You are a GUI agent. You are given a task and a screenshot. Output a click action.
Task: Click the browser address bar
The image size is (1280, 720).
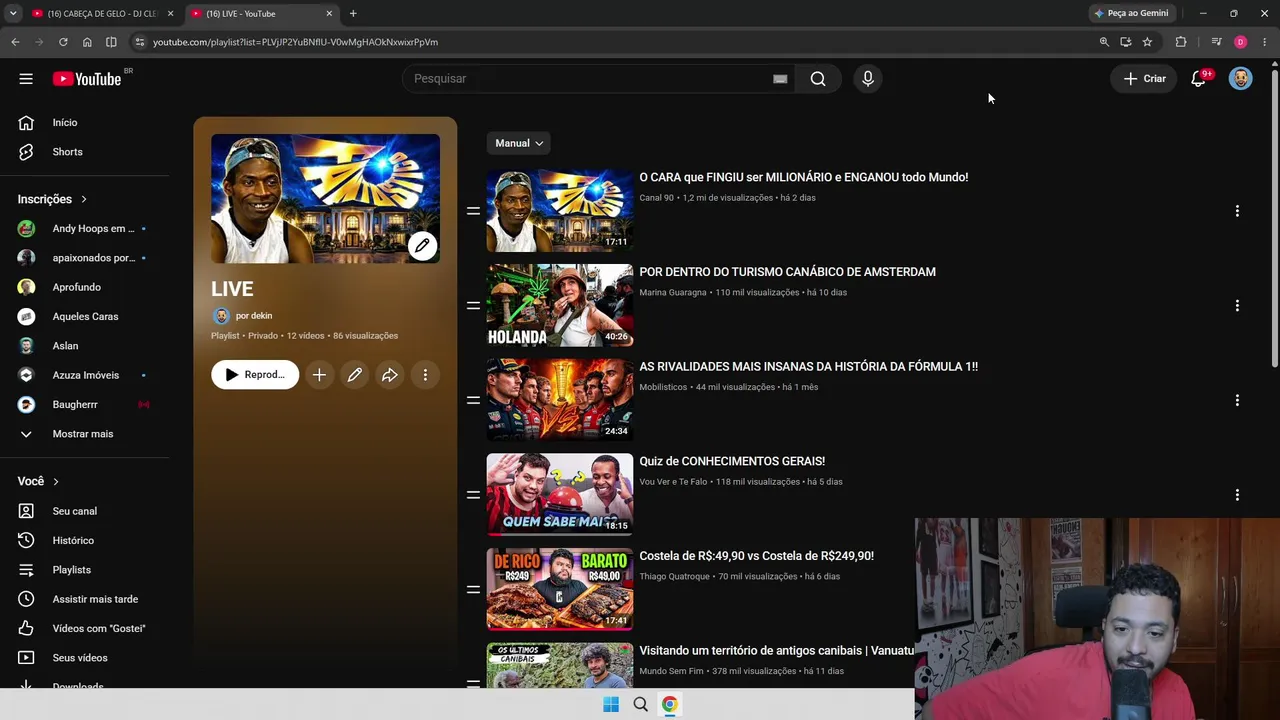(620, 42)
